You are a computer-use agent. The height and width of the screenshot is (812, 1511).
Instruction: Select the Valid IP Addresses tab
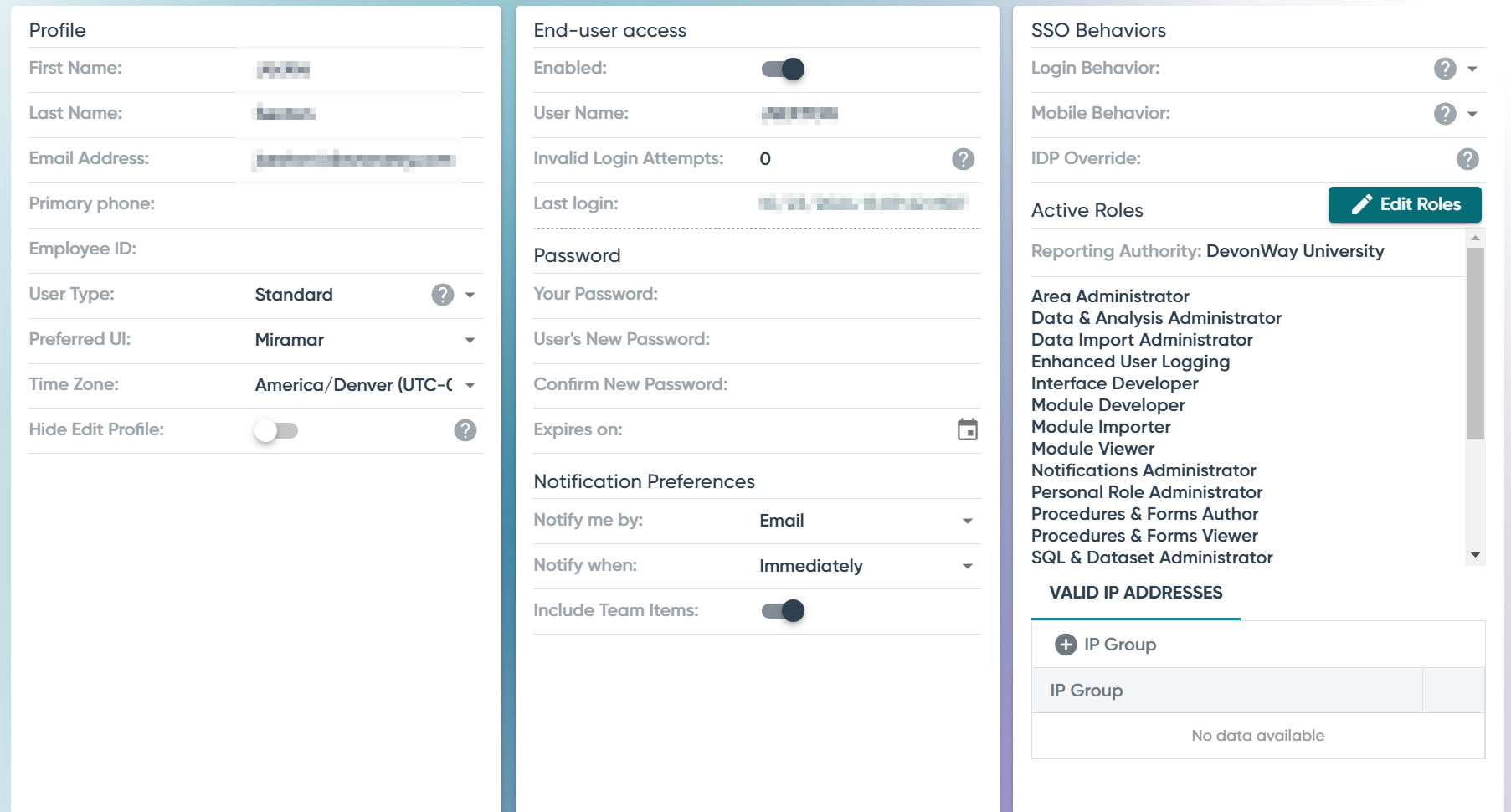tap(1136, 593)
